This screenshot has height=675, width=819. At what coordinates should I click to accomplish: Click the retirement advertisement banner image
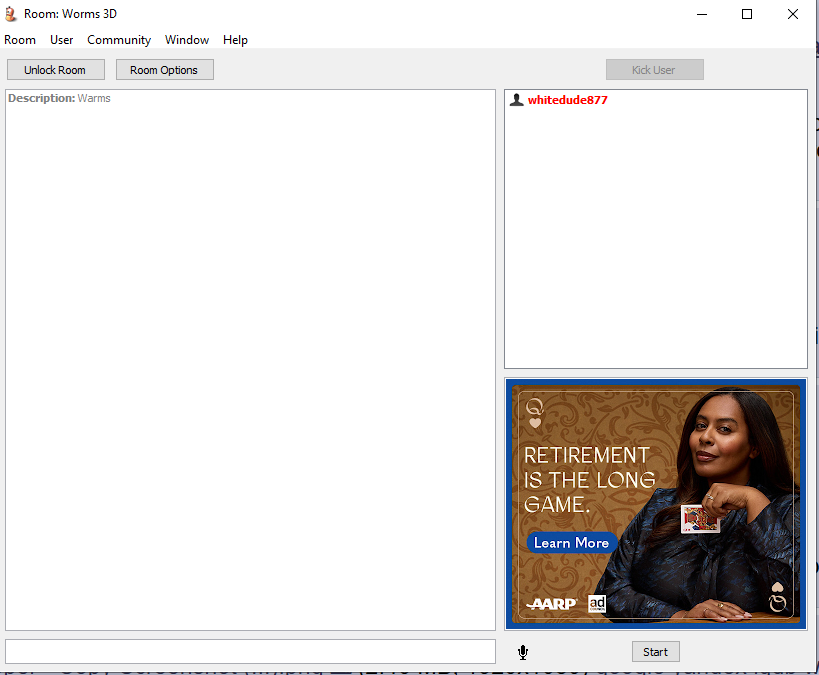click(x=656, y=504)
